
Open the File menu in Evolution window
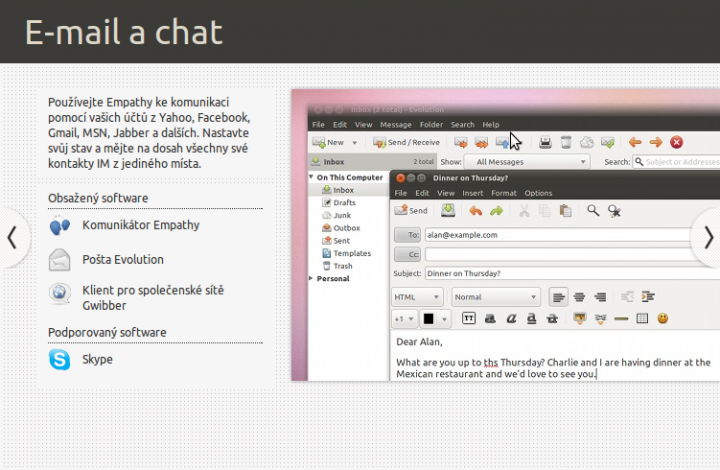(318, 125)
